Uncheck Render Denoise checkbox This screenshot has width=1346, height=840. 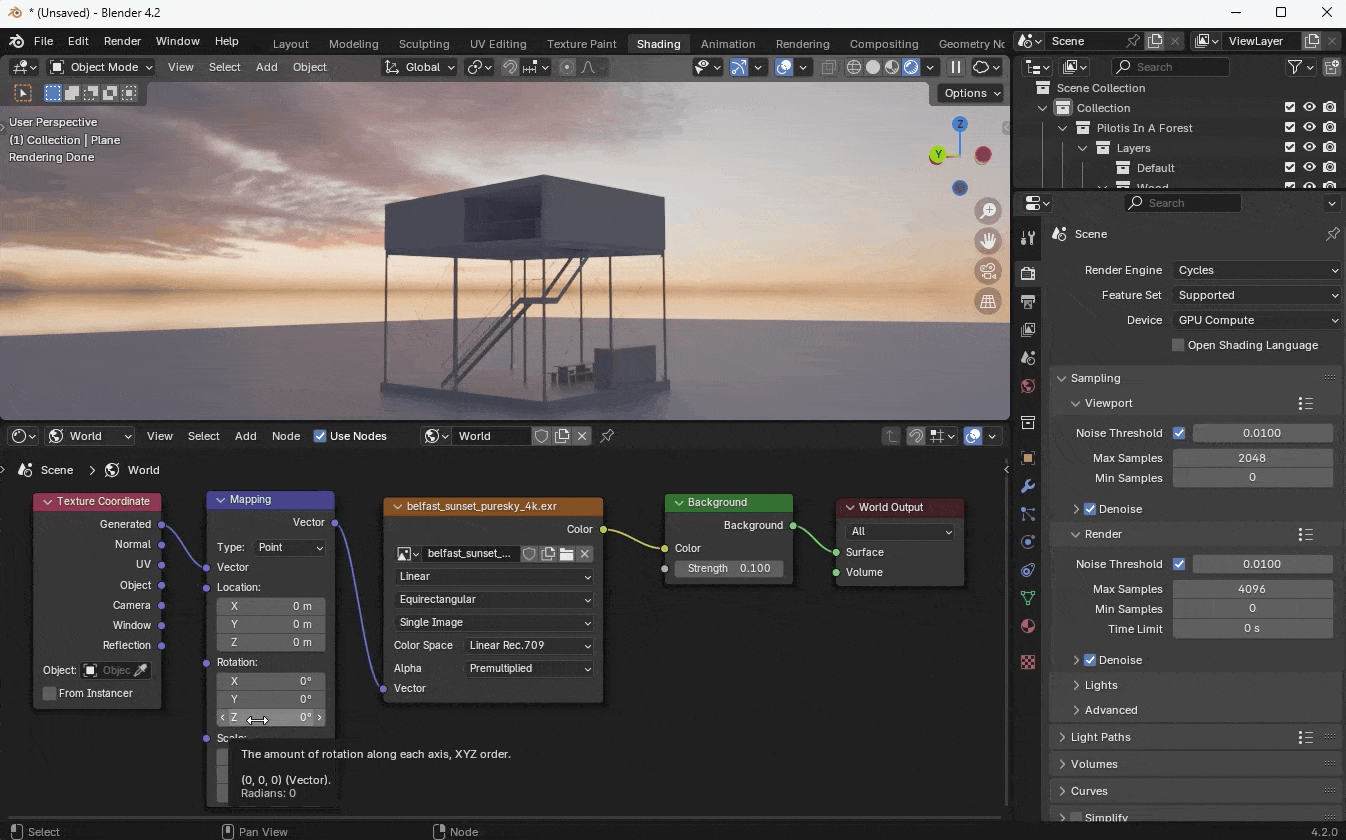1090,660
